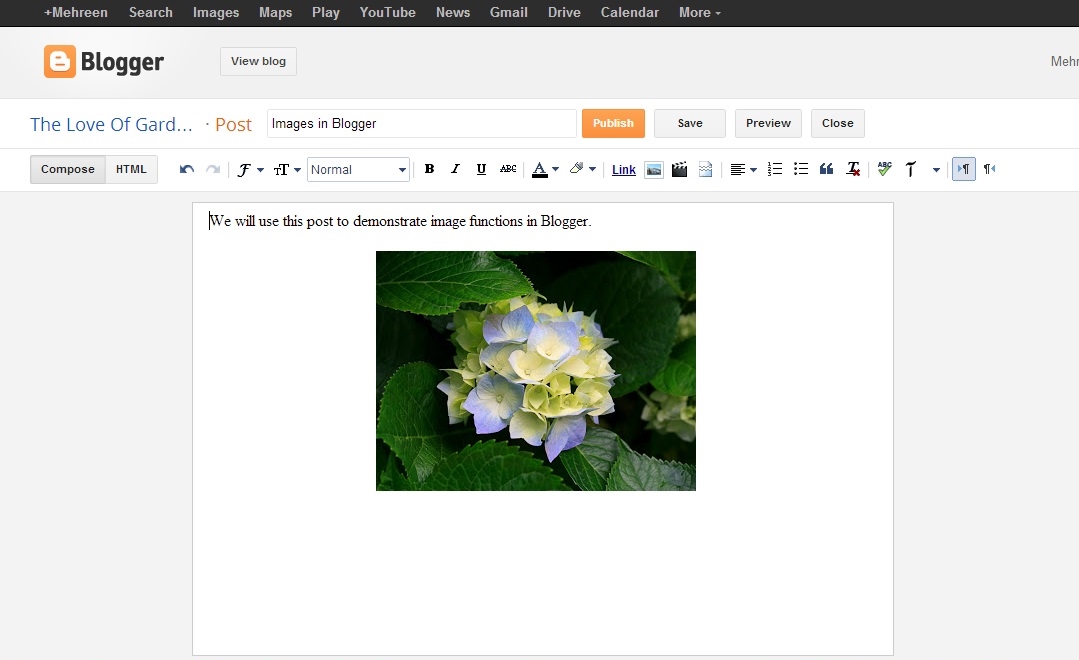
Task: Open Images in the Google bar
Action: coord(216,12)
